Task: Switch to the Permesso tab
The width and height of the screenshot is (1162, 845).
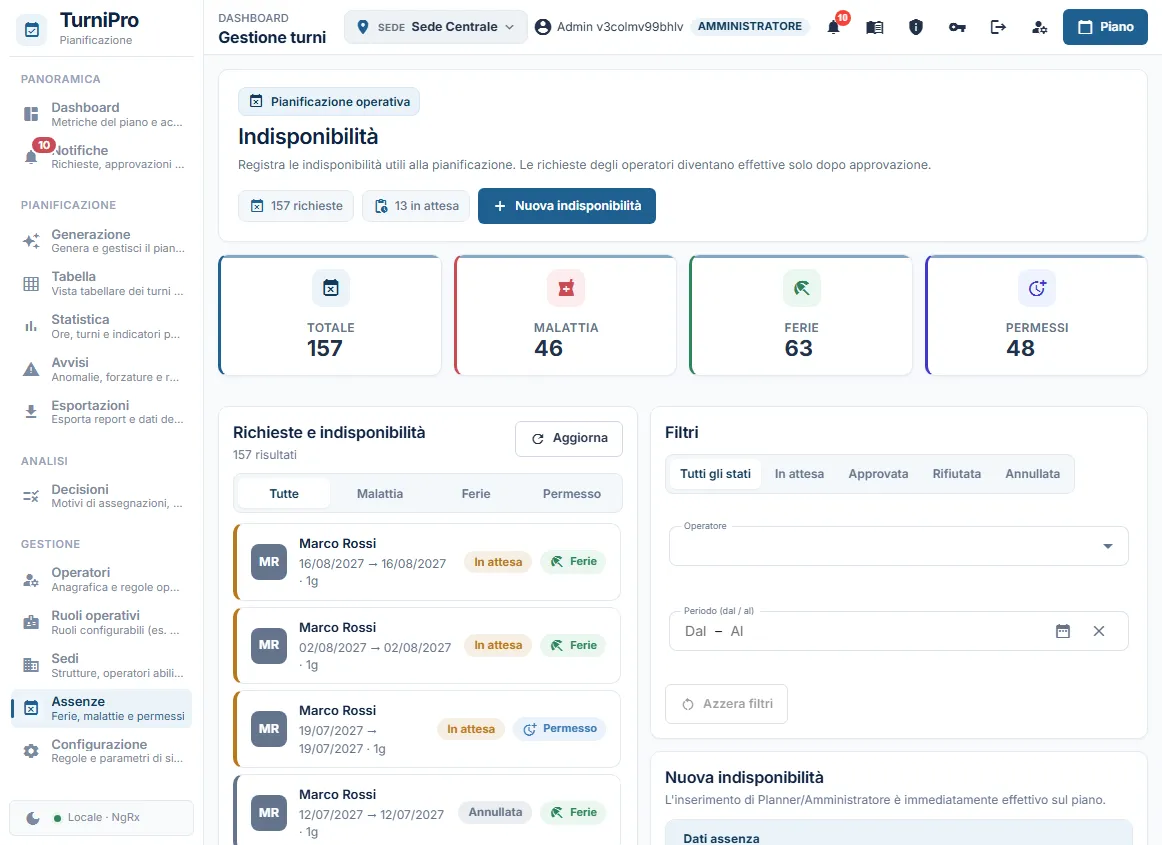Action: pos(571,494)
